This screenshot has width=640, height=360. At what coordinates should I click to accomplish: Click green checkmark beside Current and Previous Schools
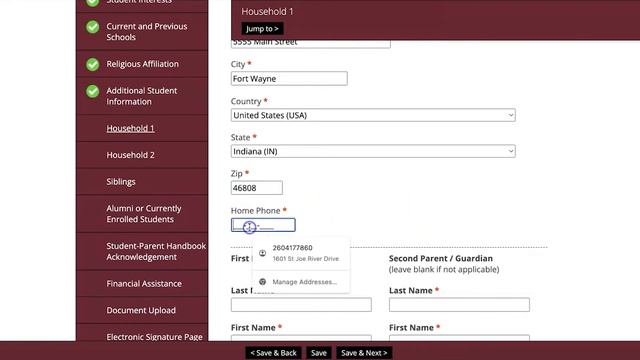[x=93, y=27]
